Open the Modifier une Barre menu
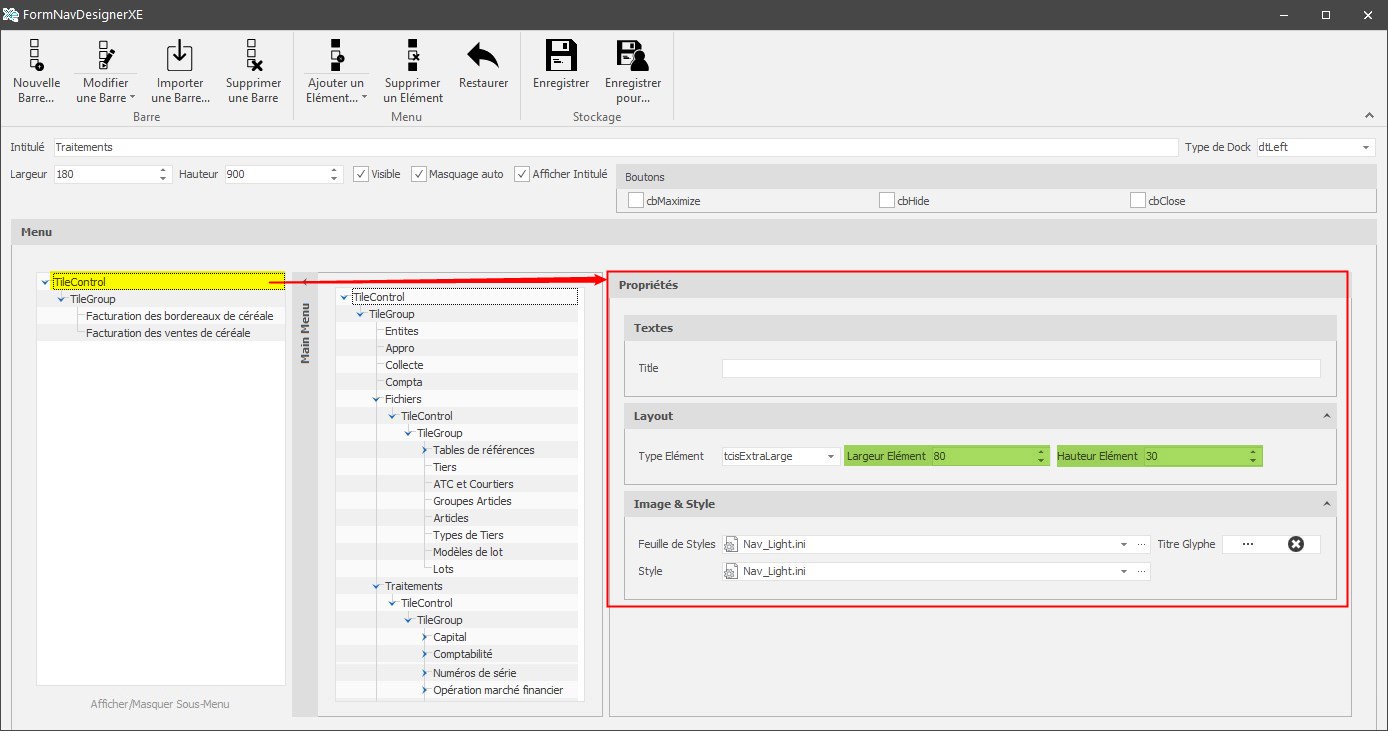 tap(105, 90)
